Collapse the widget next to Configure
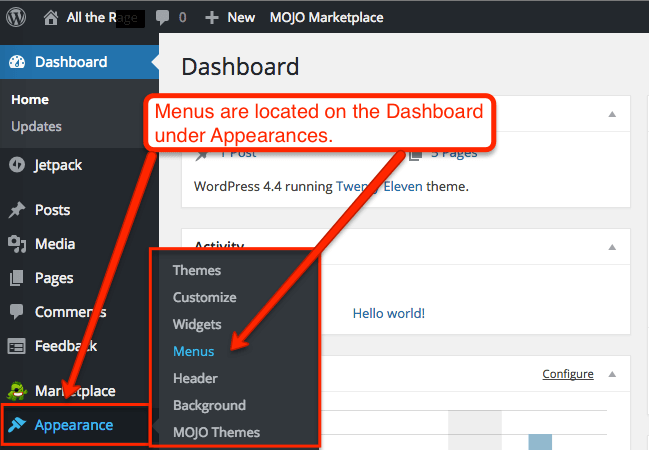The width and height of the screenshot is (649, 450). pos(612,374)
